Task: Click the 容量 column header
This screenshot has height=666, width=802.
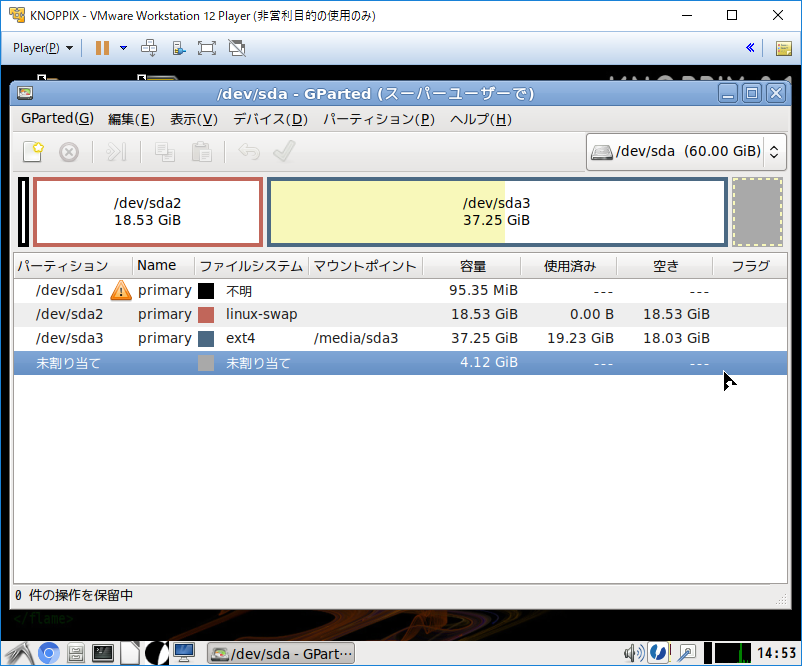Action: tap(472, 266)
